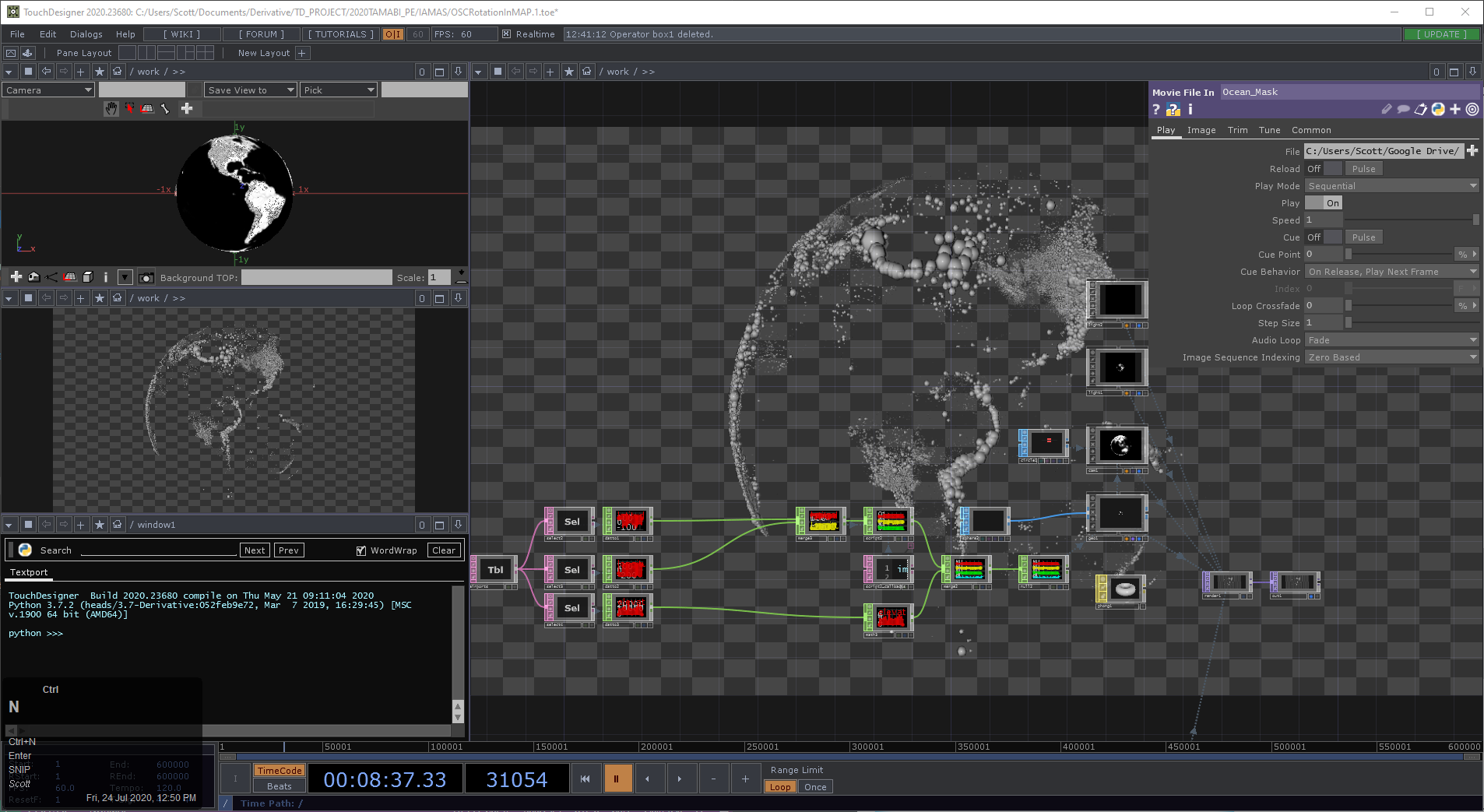Pause timeline playback

(617, 779)
